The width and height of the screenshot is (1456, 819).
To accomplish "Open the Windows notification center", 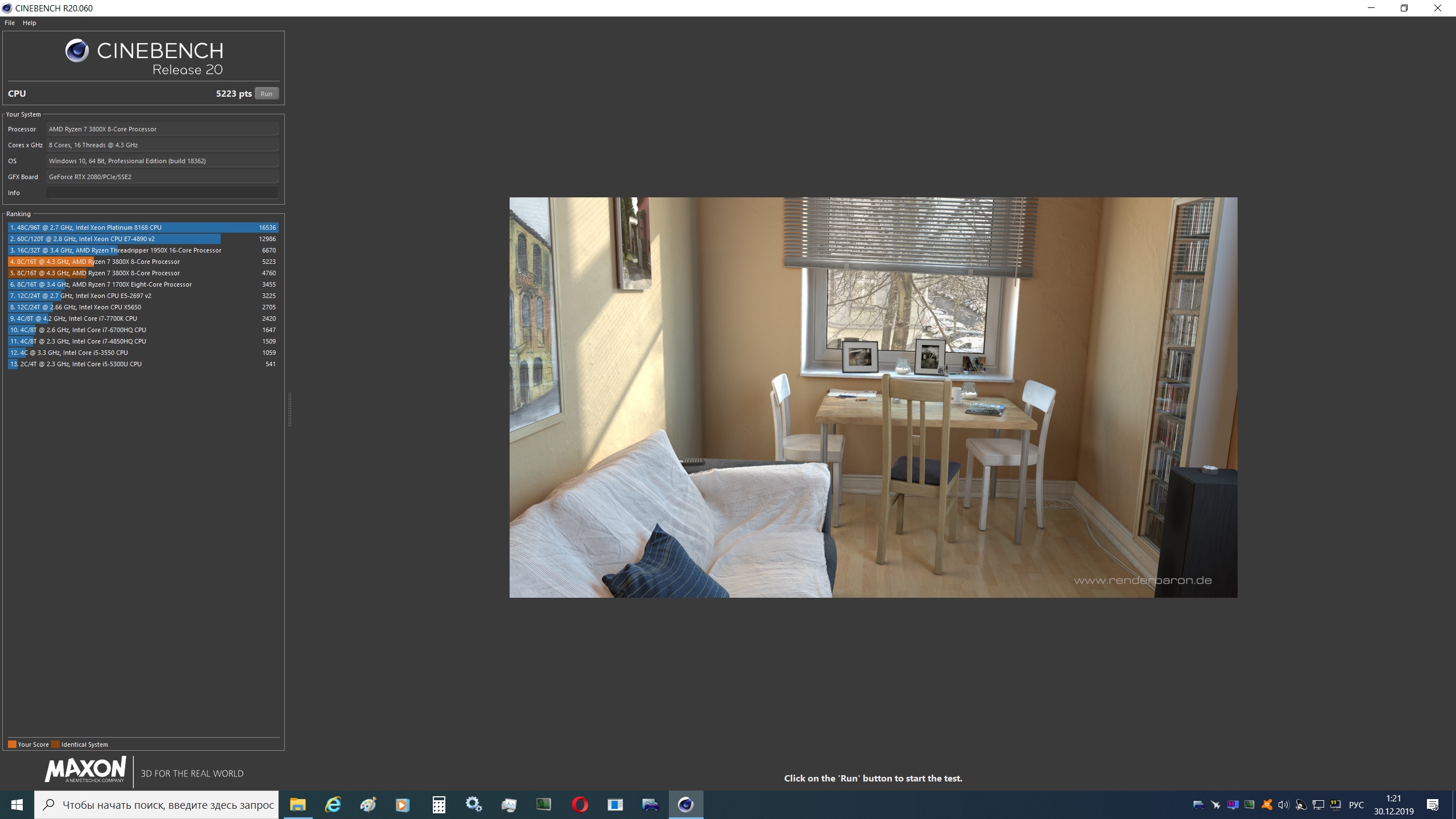I will pyautogui.click(x=1433, y=805).
